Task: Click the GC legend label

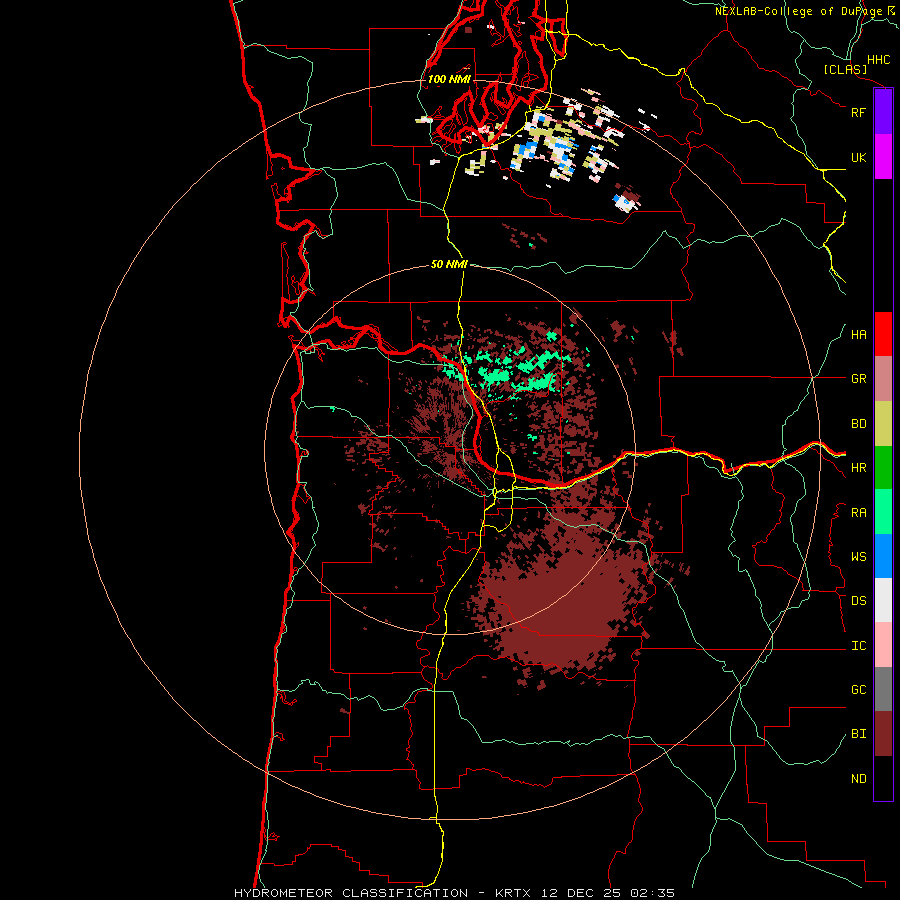Action: 858,690
